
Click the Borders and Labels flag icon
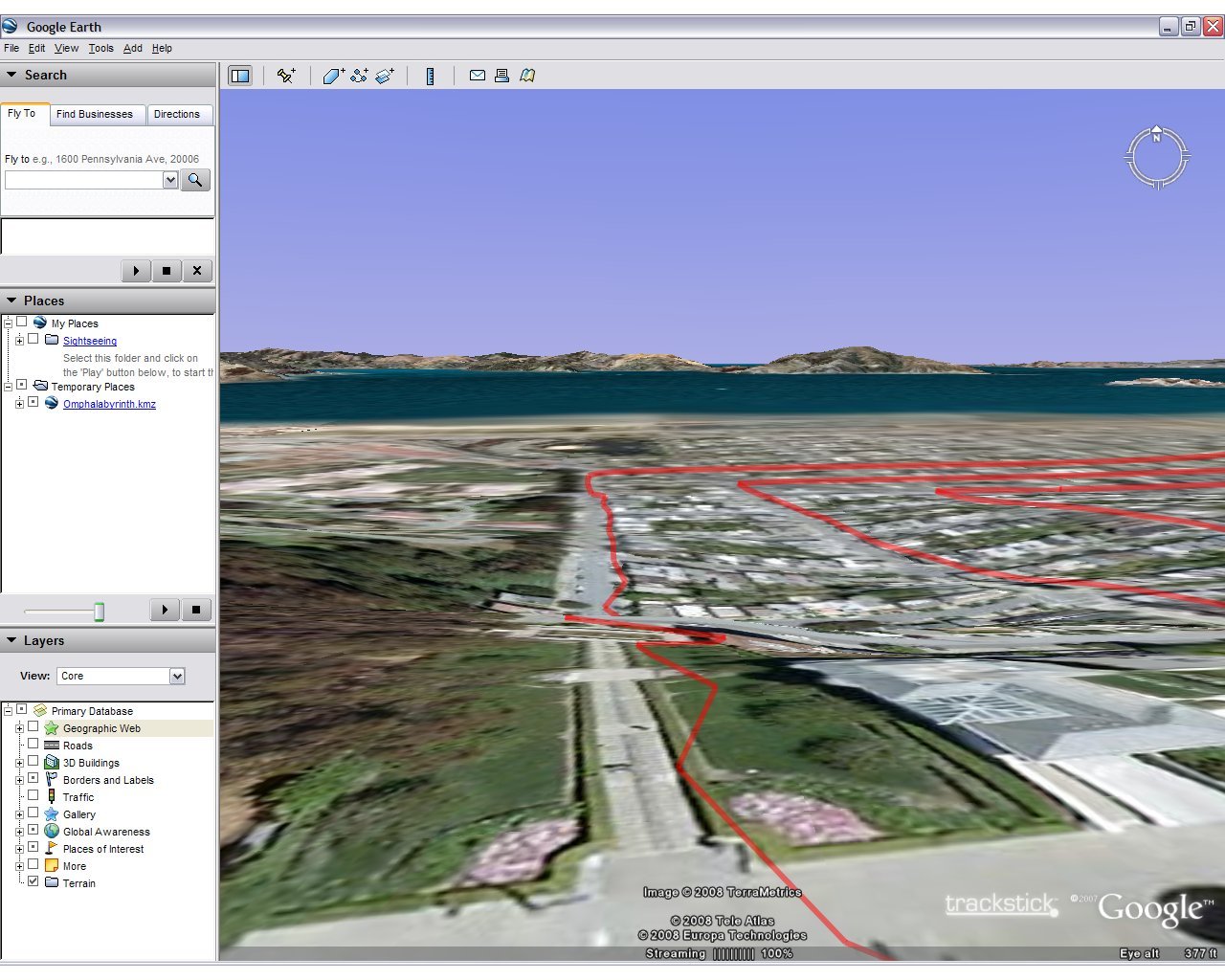click(52, 780)
